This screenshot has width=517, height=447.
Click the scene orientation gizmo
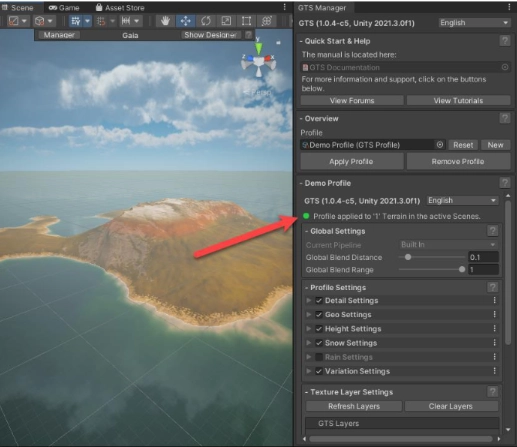[x=259, y=60]
